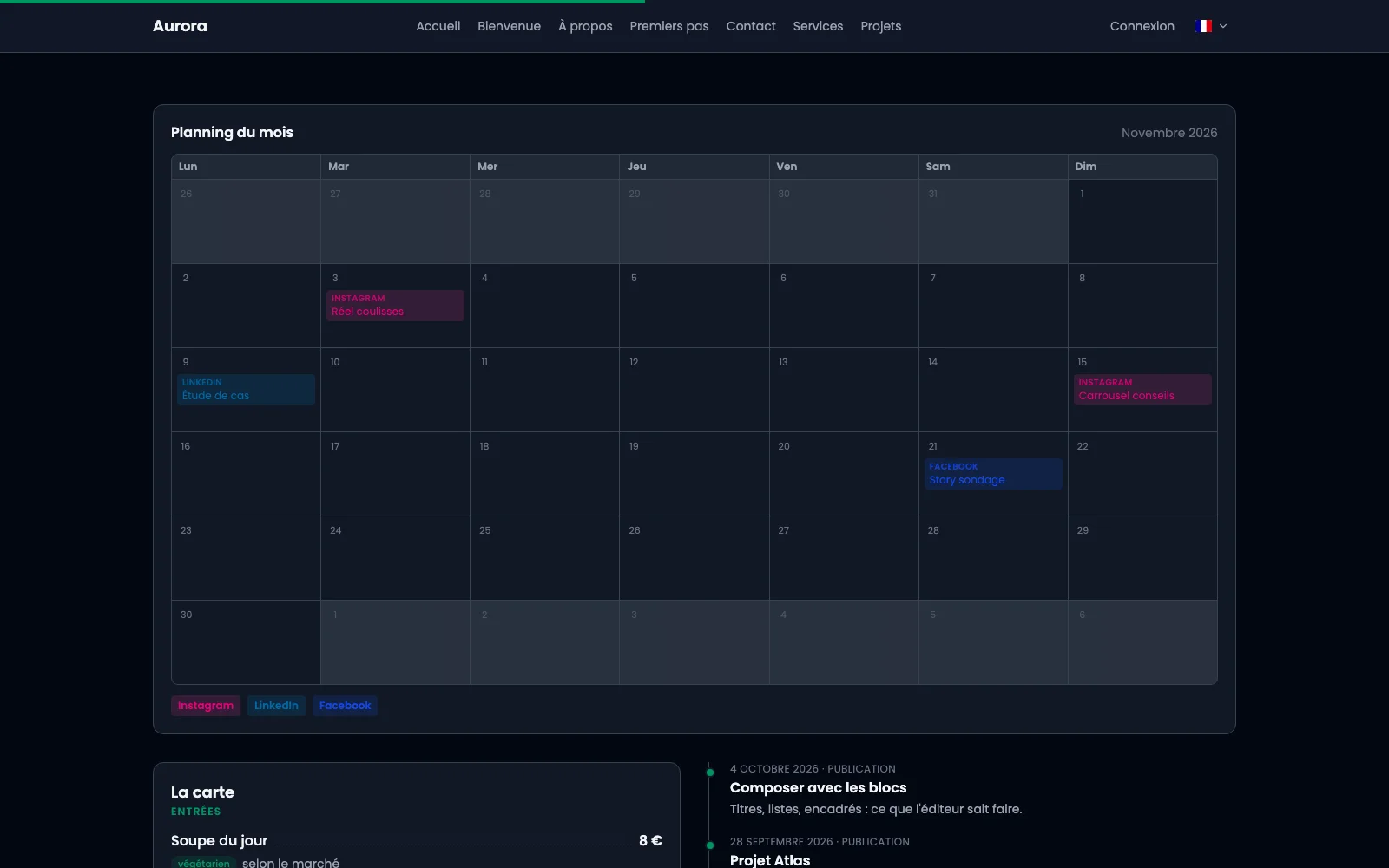Viewport: 1389px width, 868px height.
Task: Click the French flag language icon
Action: (1203, 26)
